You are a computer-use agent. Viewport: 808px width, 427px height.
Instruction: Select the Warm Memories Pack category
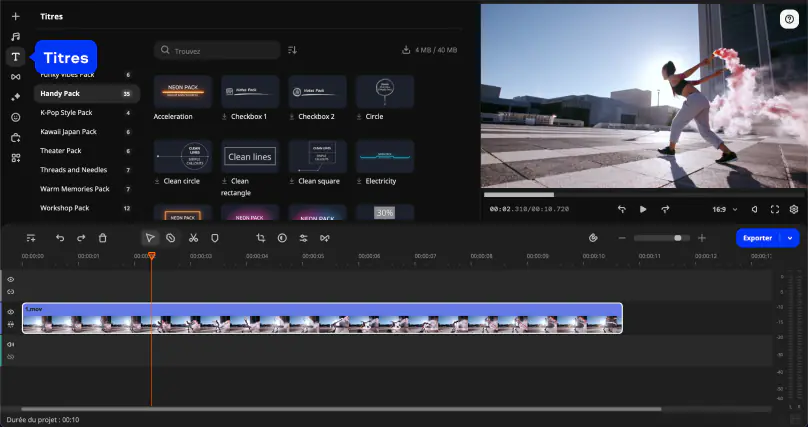click(87, 189)
